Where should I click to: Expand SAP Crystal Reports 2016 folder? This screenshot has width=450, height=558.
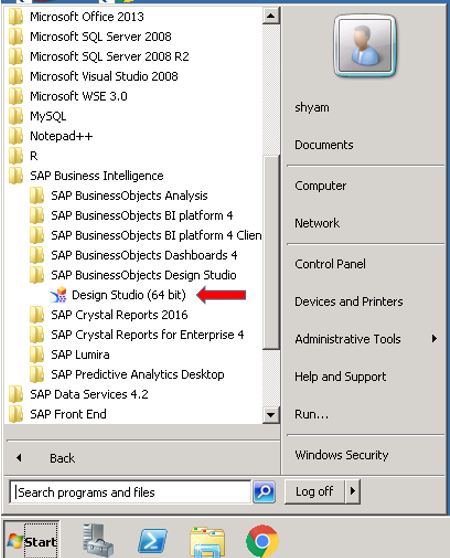point(108,315)
